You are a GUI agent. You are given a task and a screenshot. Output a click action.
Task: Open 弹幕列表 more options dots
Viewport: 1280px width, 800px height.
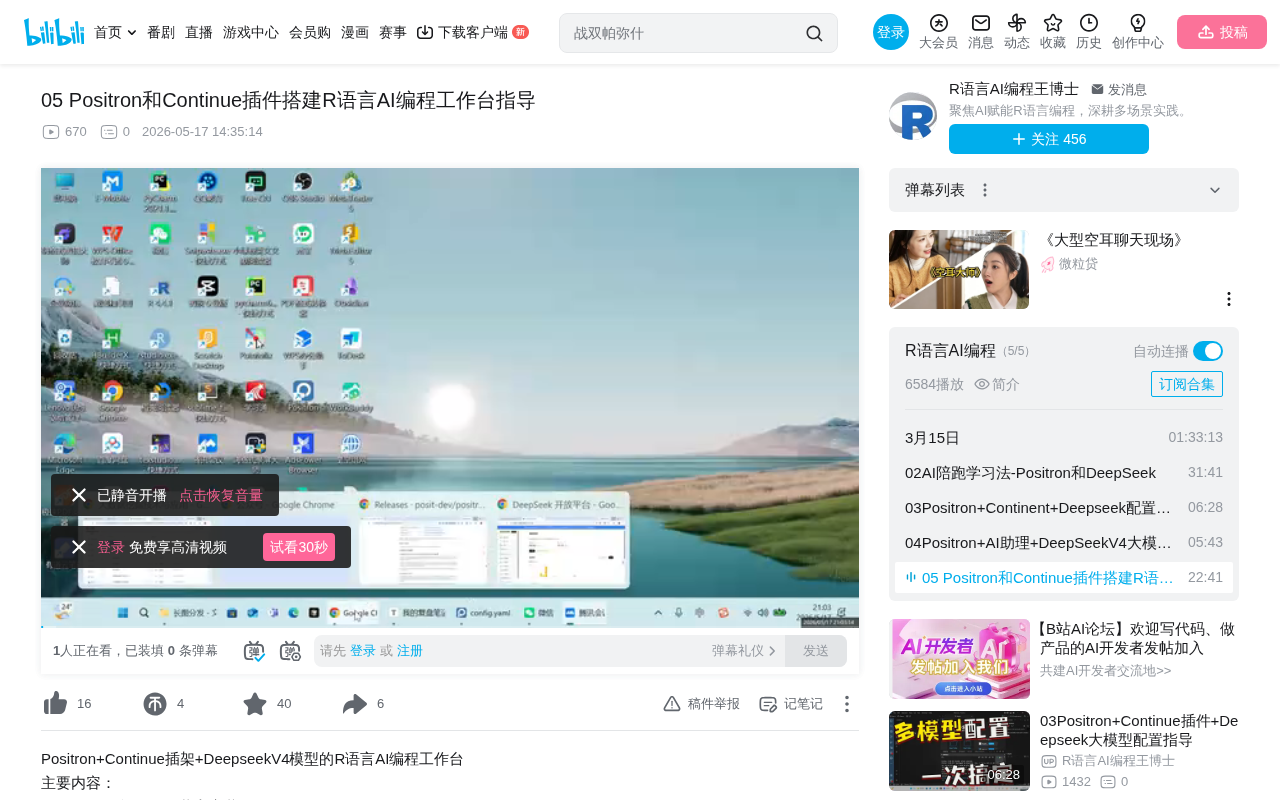(x=985, y=190)
